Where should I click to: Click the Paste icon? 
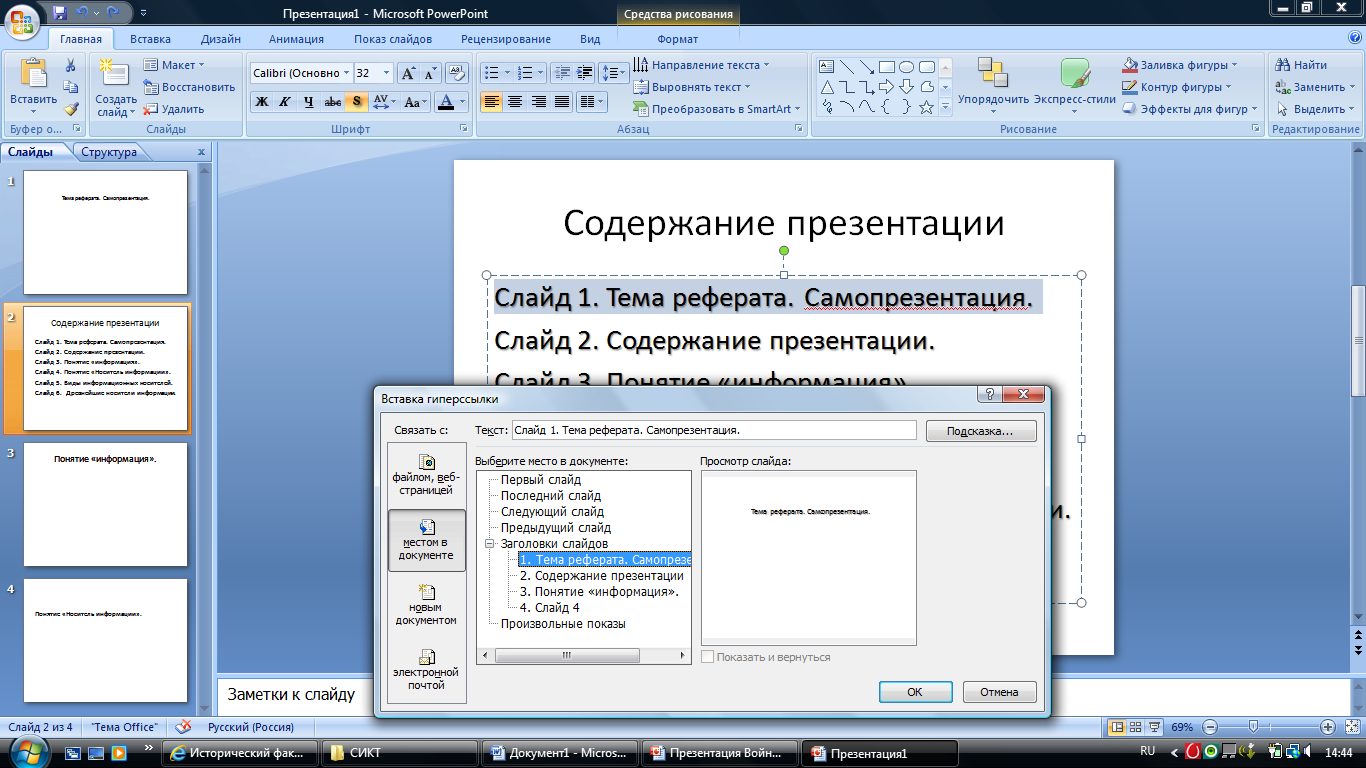pyautogui.click(x=33, y=74)
